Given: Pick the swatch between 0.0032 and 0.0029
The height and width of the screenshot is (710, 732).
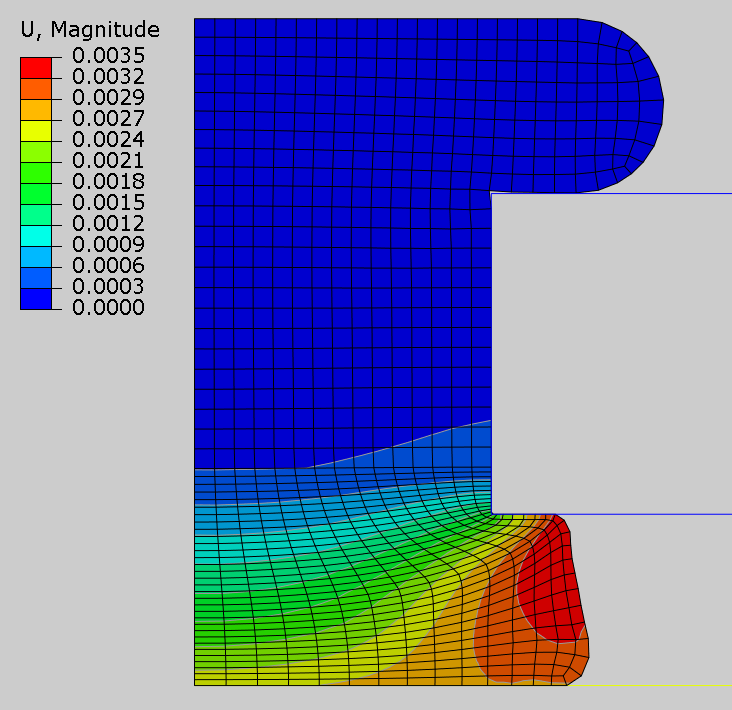Looking at the screenshot, I should pos(36,89).
